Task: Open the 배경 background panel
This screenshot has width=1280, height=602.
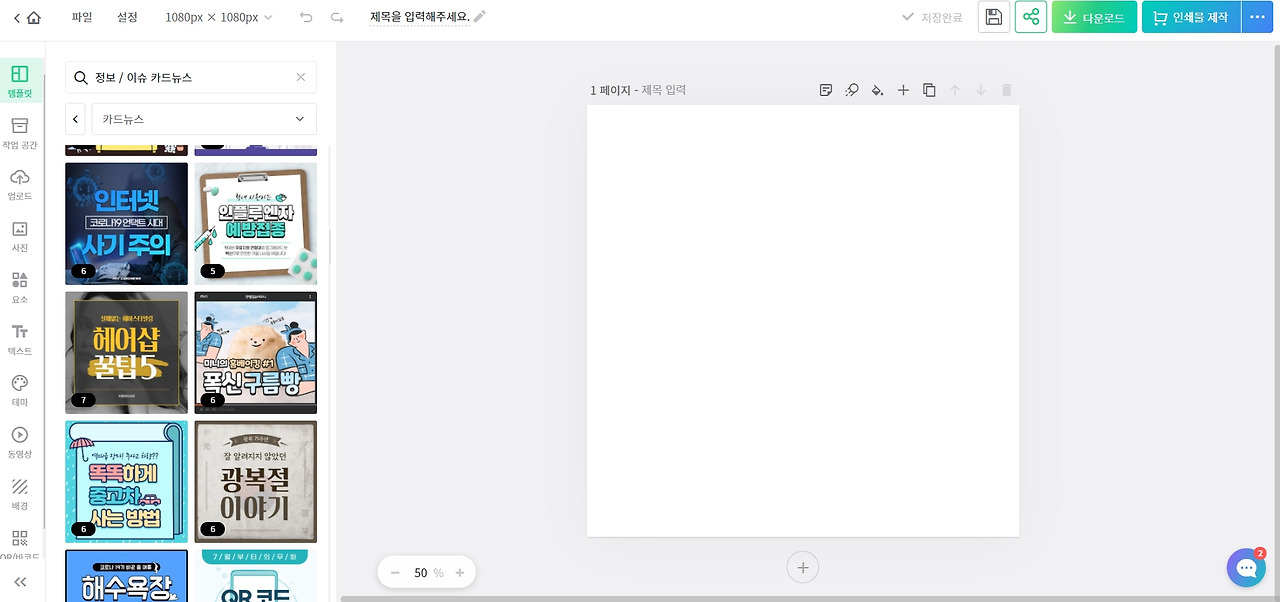Action: (20, 492)
